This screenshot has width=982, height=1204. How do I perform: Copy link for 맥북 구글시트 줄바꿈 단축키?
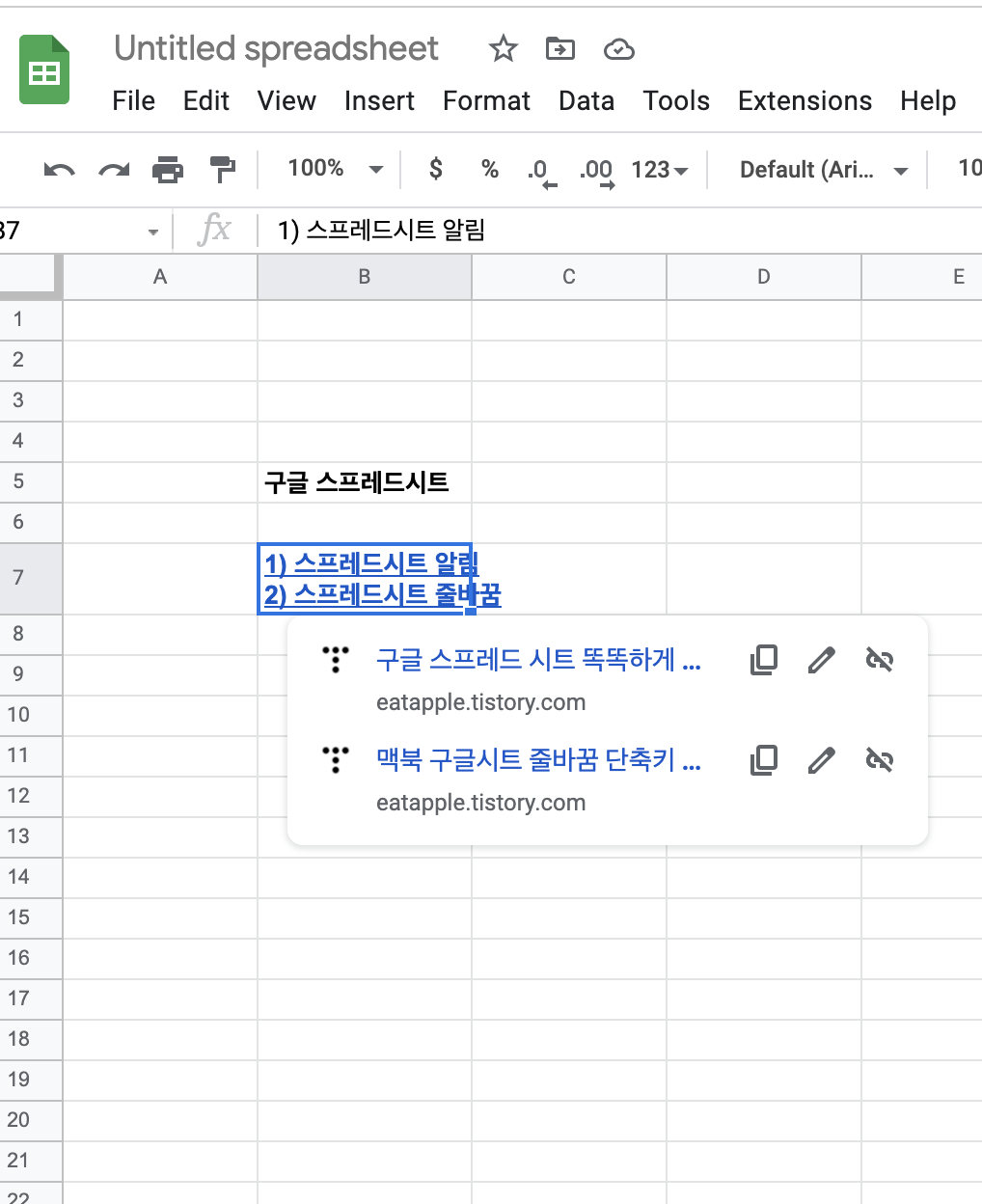(x=764, y=760)
